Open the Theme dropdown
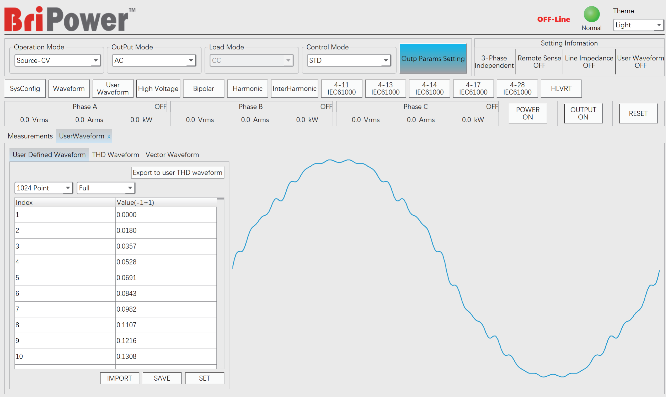The image size is (666, 397). [x=638, y=25]
